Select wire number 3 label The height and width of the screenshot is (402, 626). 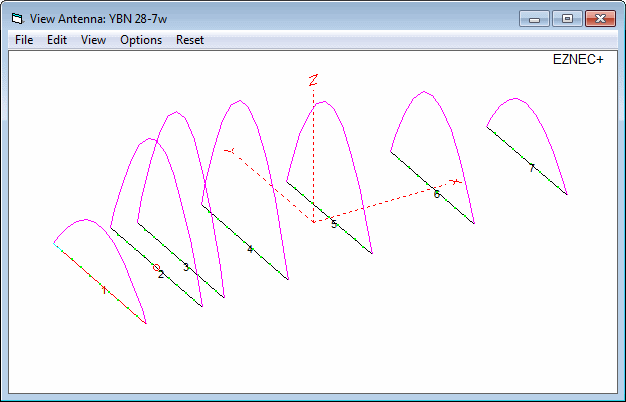click(186, 267)
